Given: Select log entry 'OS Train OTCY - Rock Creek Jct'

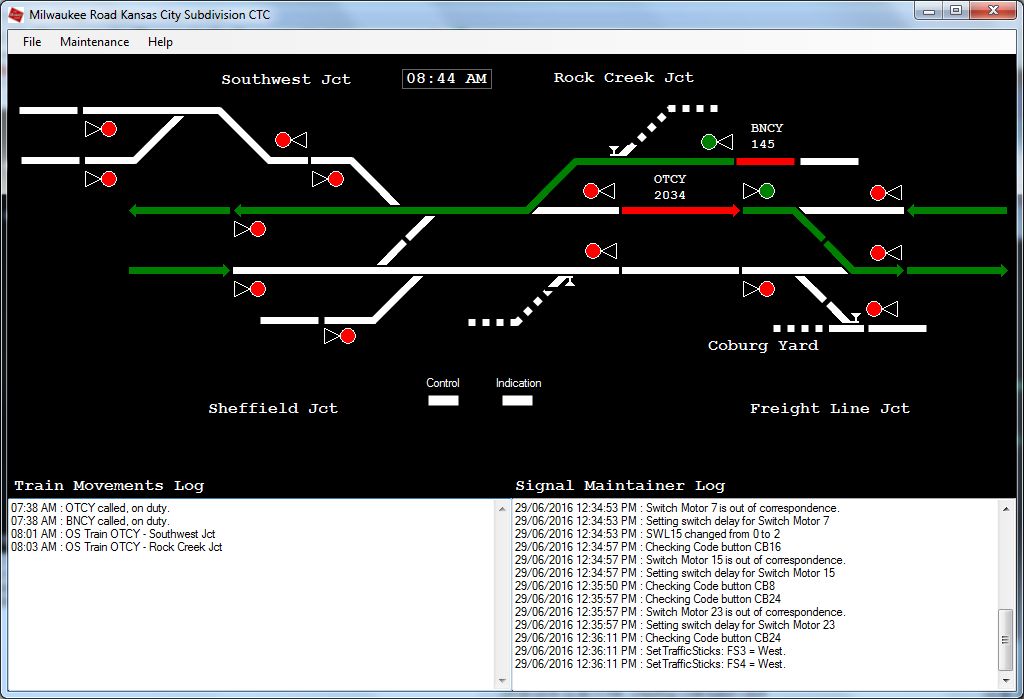Looking at the screenshot, I should 116,547.
